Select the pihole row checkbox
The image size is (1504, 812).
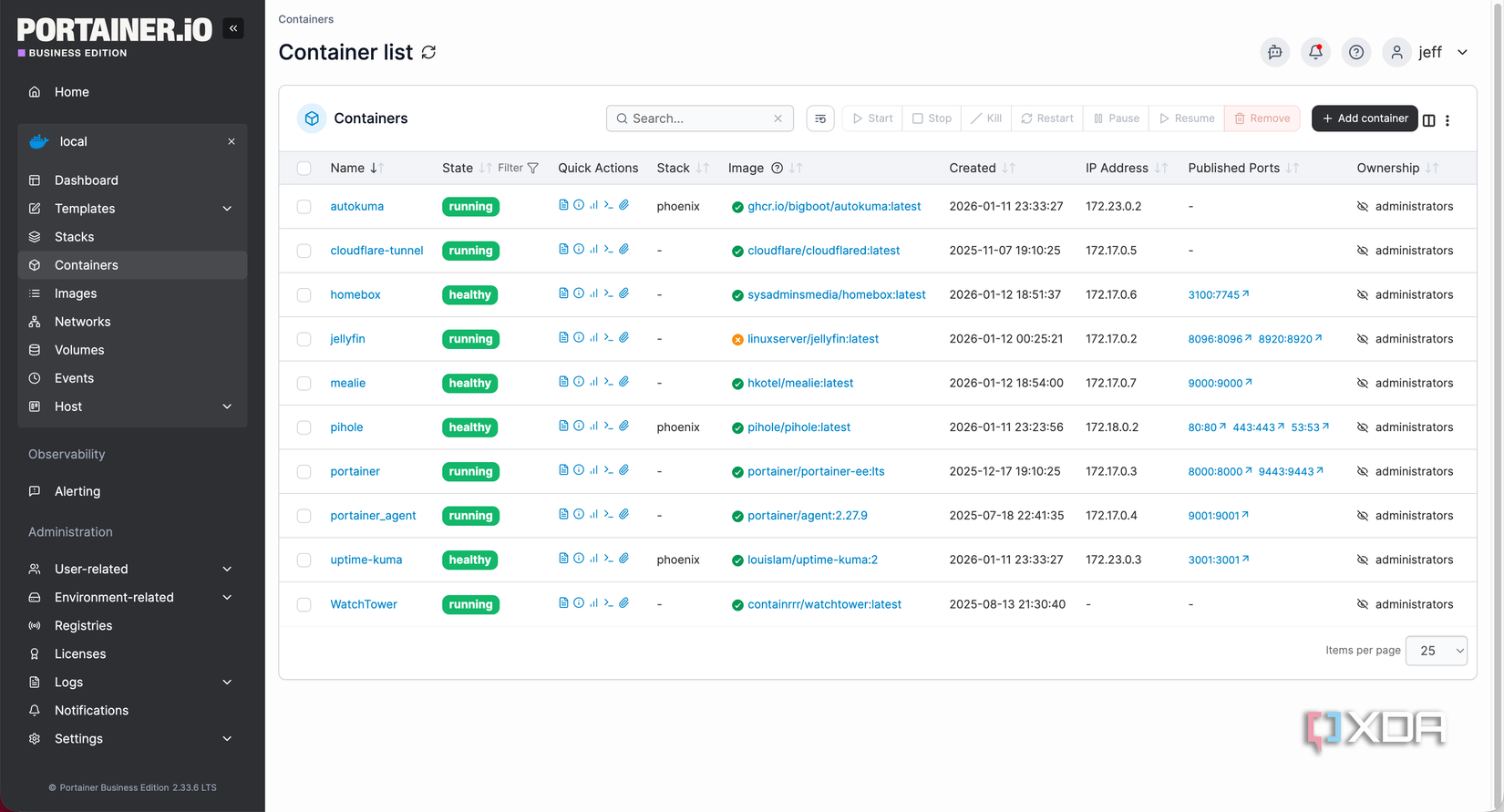(x=304, y=428)
